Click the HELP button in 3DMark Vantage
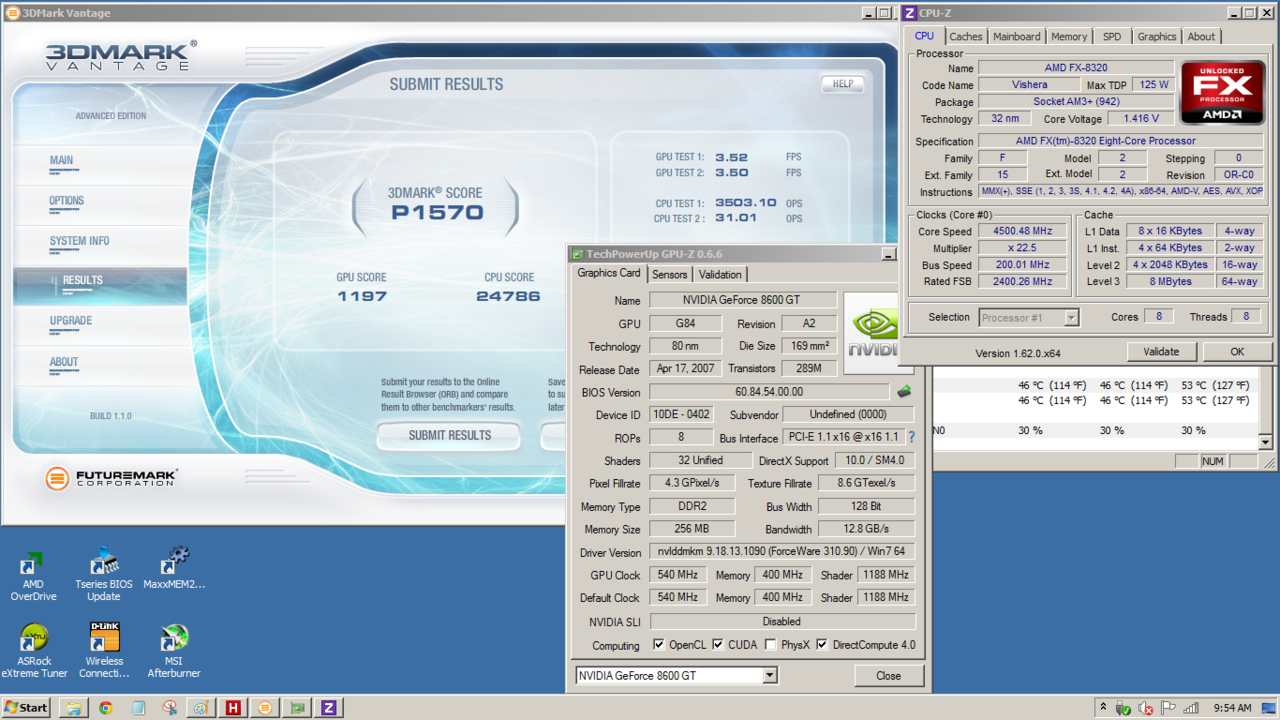Viewport: 1280px width, 720px height. 843,84
